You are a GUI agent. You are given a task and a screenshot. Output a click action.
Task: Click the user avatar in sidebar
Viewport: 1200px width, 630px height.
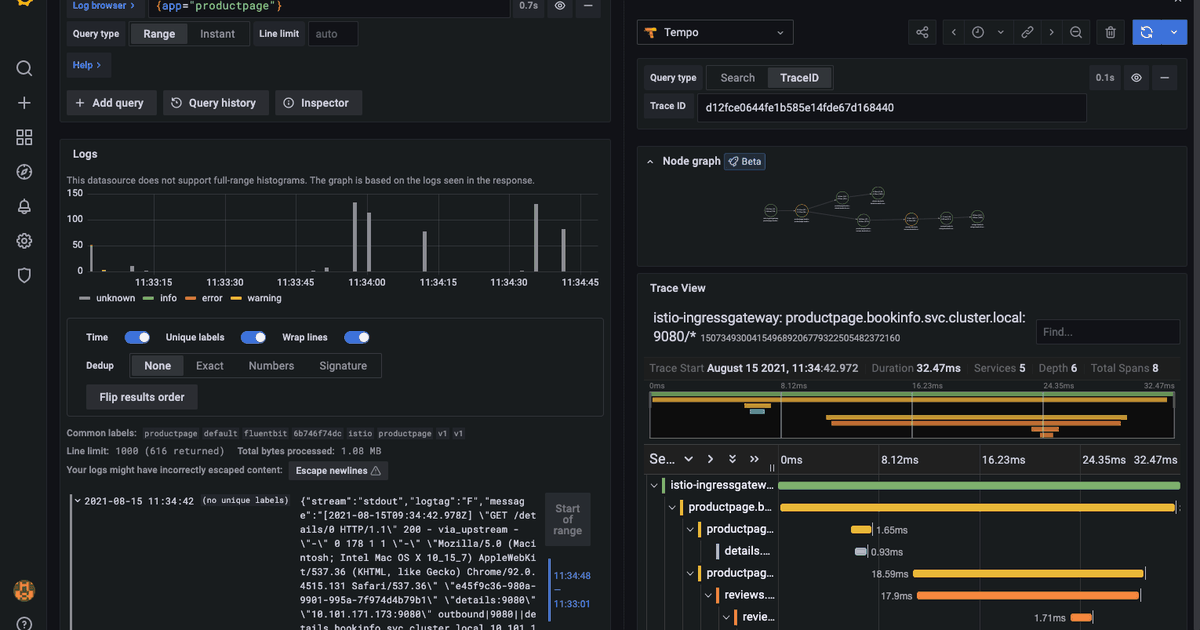pyautogui.click(x=24, y=591)
